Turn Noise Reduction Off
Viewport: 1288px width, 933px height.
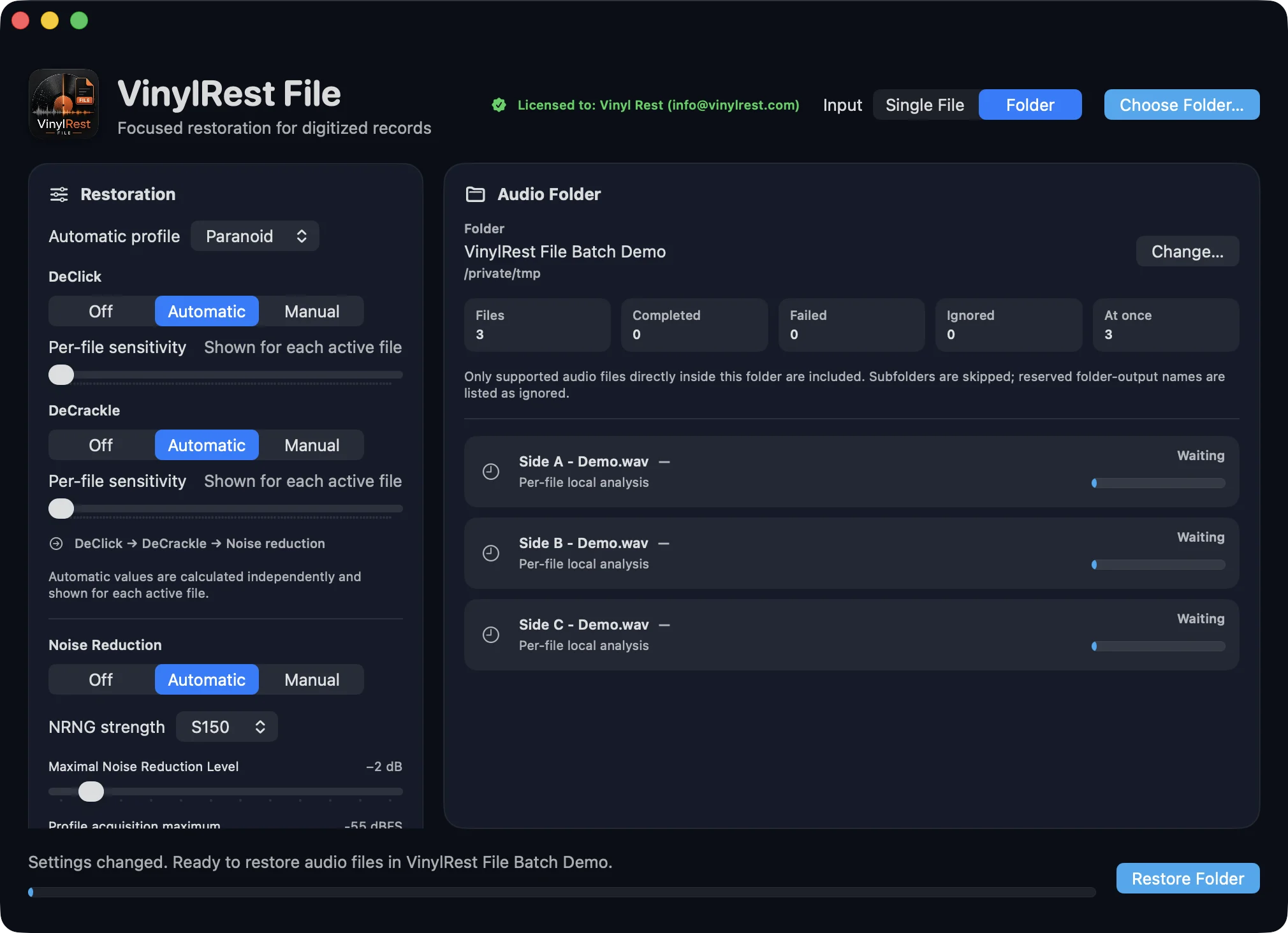pyautogui.click(x=101, y=679)
